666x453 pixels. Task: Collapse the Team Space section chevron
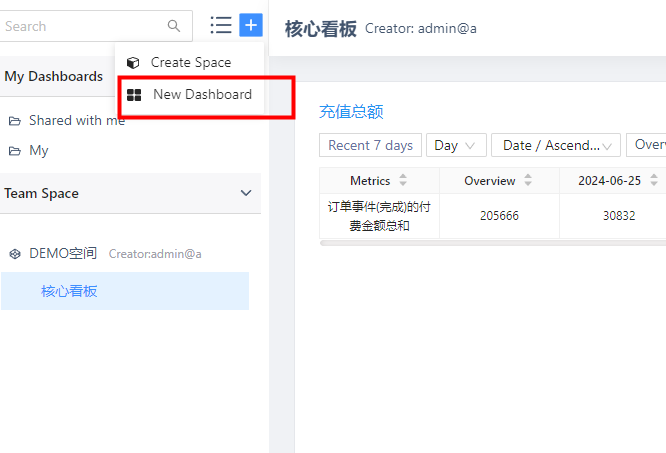tap(246, 193)
